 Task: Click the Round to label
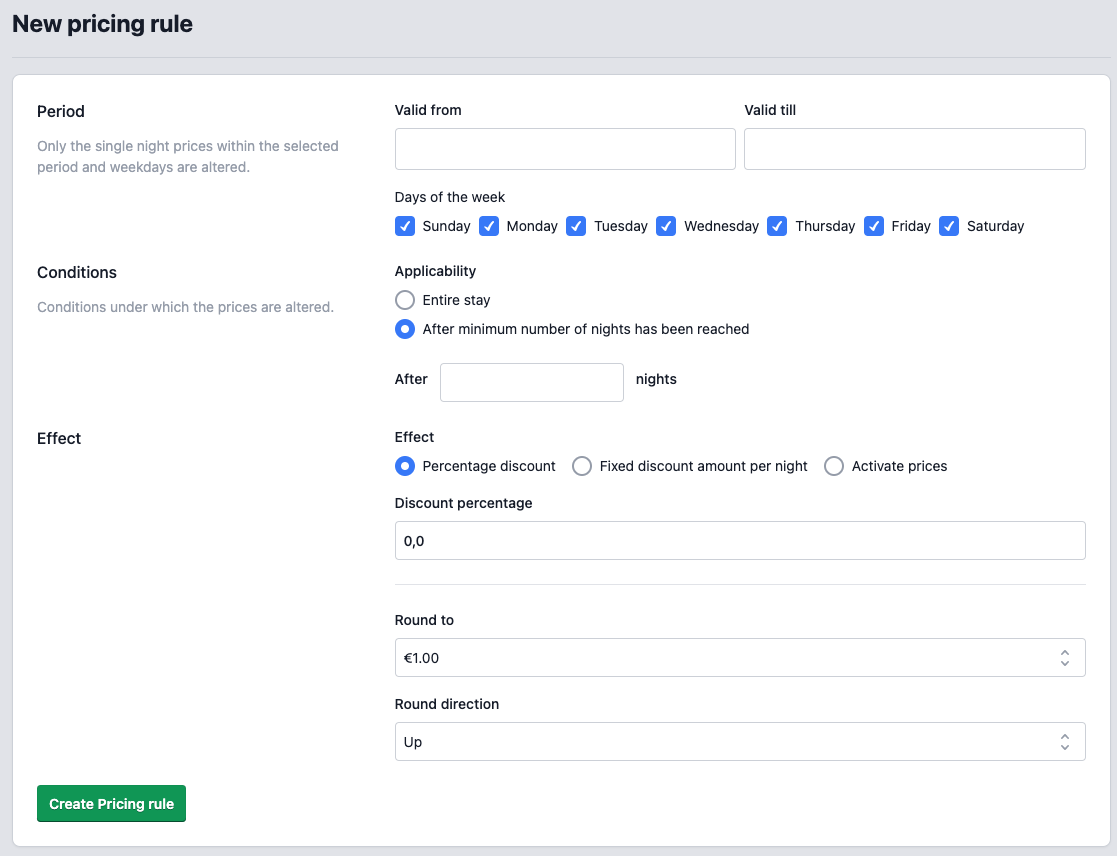[x=424, y=620]
